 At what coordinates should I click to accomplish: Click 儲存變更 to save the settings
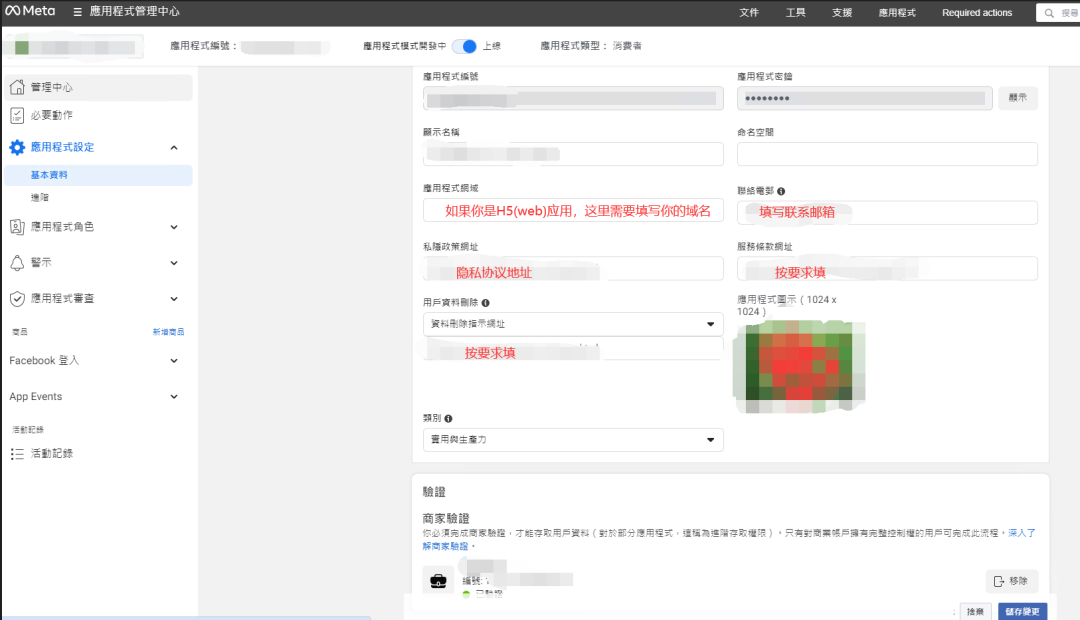tap(1023, 610)
